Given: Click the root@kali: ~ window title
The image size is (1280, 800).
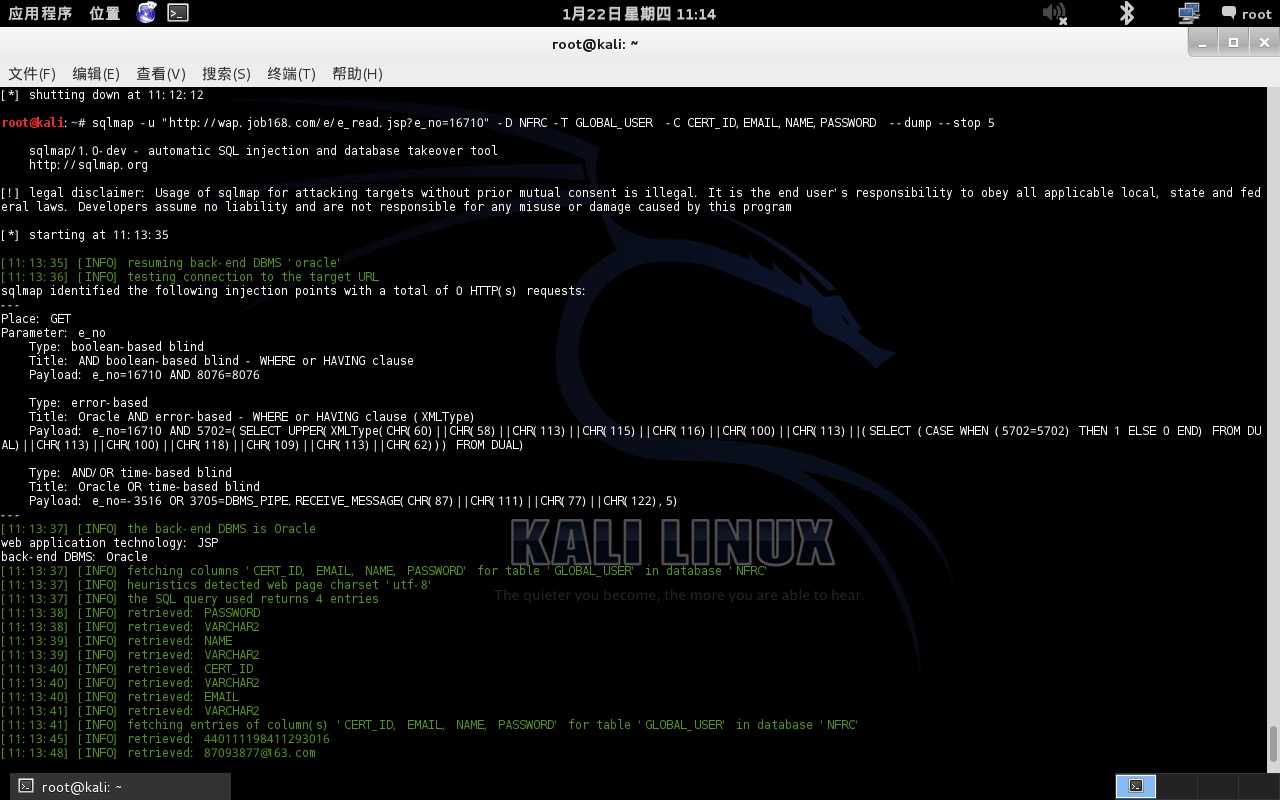Looking at the screenshot, I should click(x=595, y=43).
